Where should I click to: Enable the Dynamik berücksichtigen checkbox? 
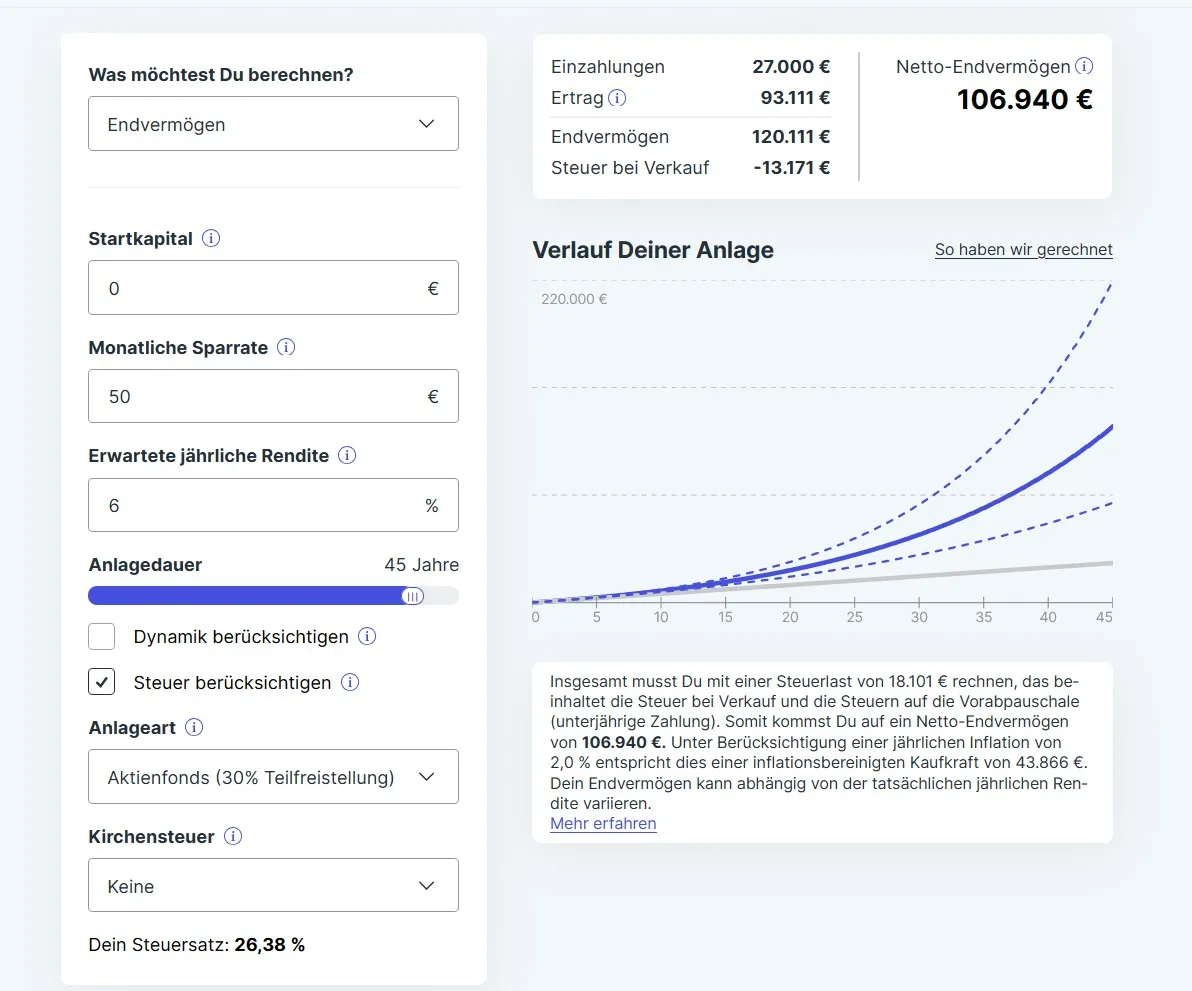pyautogui.click(x=102, y=637)
